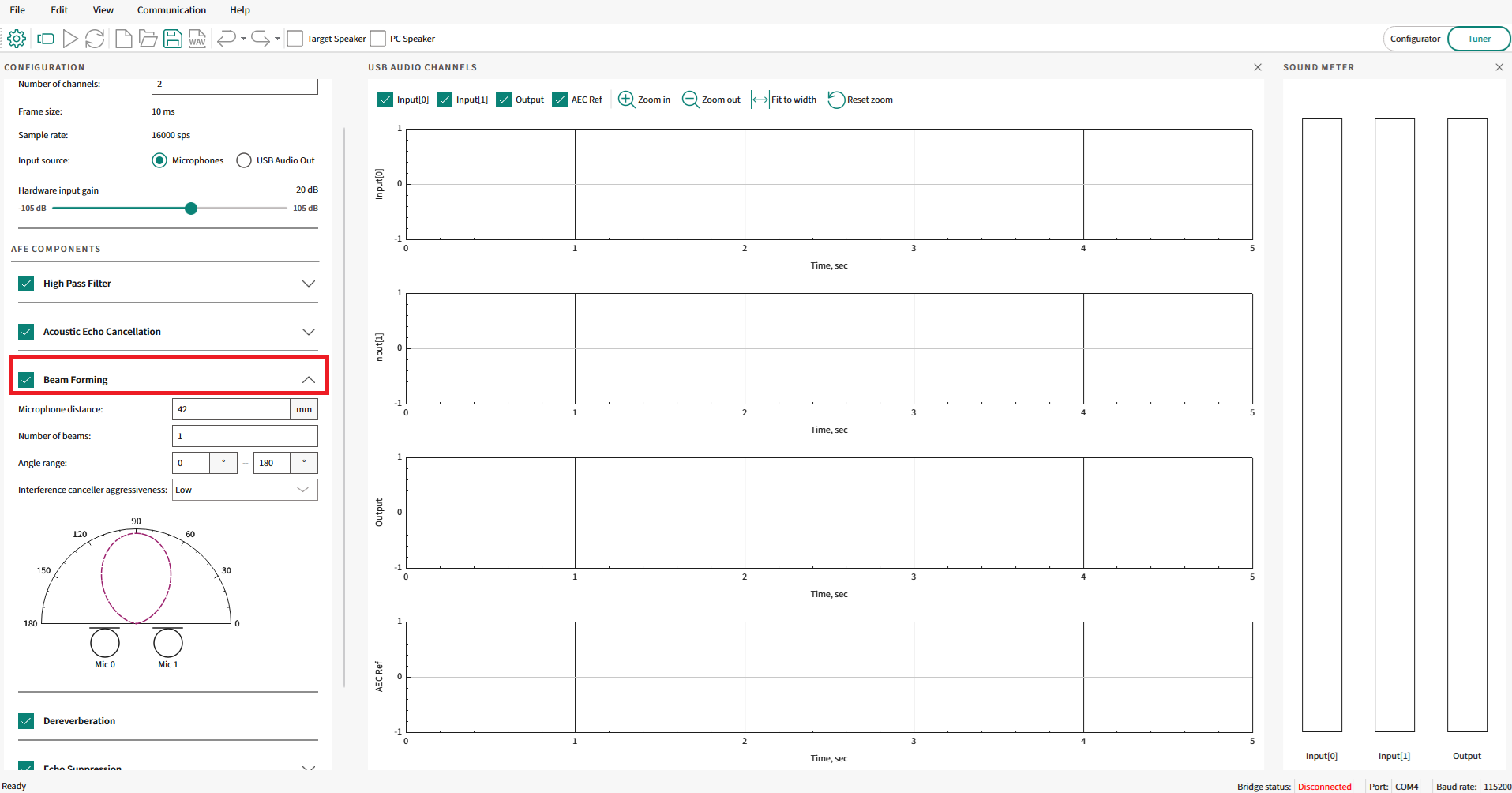
Task: Switch to the Configurator tab
Action: [x=1415, y=39]
